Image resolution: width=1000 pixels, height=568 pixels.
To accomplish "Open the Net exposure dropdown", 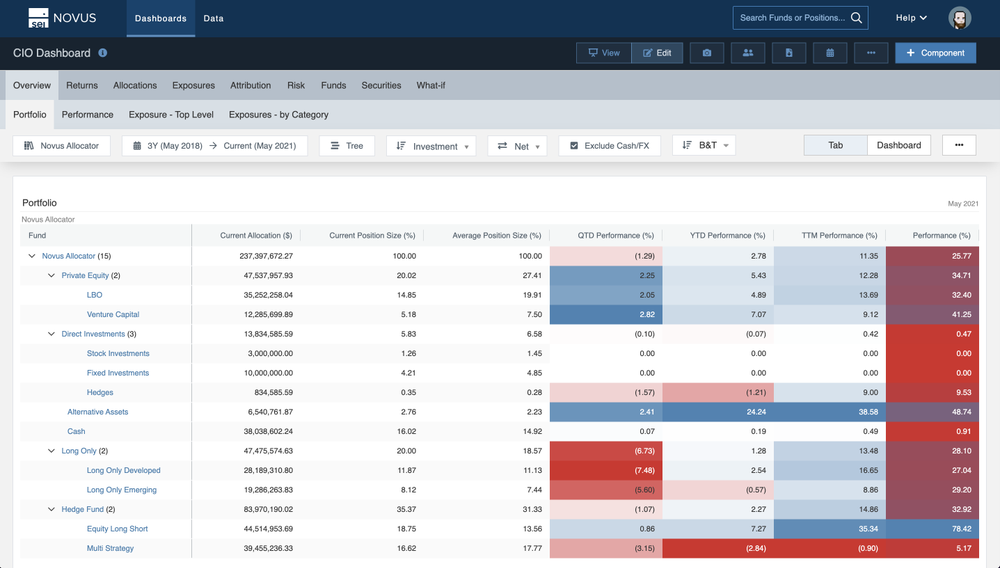I will point(517,146).
